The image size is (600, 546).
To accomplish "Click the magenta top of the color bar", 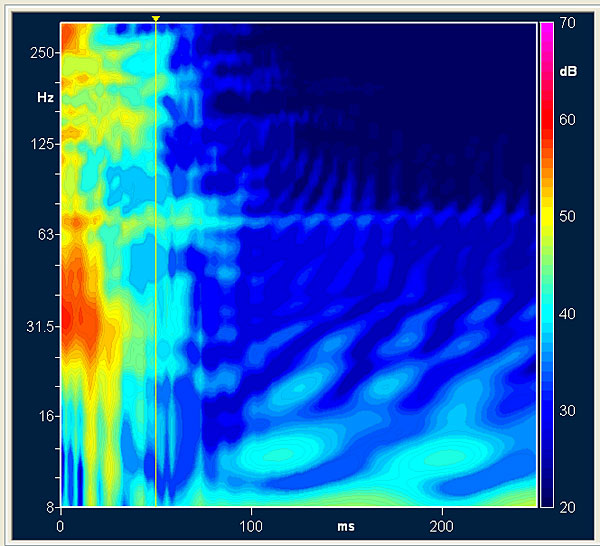I will [x=547, y=30].
